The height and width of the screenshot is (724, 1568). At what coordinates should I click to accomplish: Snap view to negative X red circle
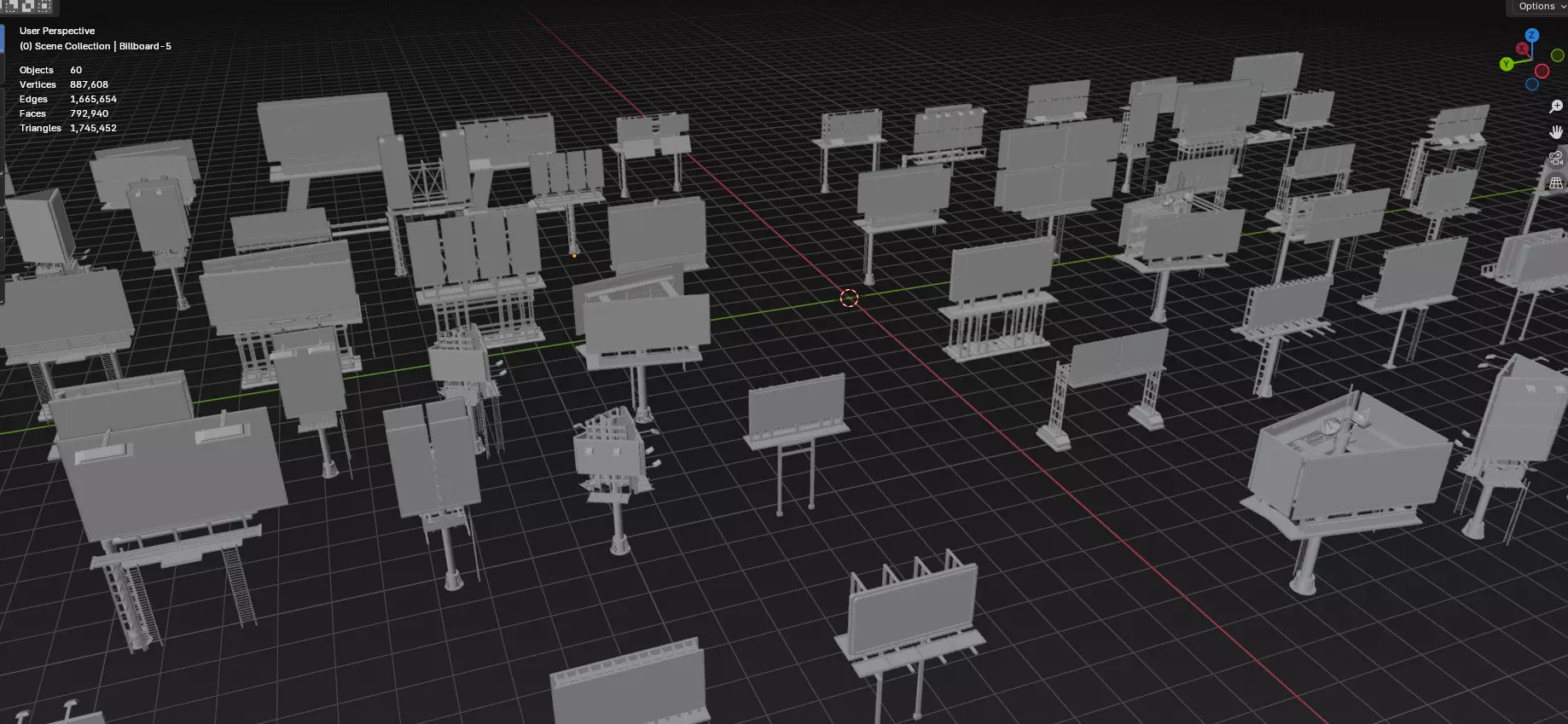tap(1542, 71)
